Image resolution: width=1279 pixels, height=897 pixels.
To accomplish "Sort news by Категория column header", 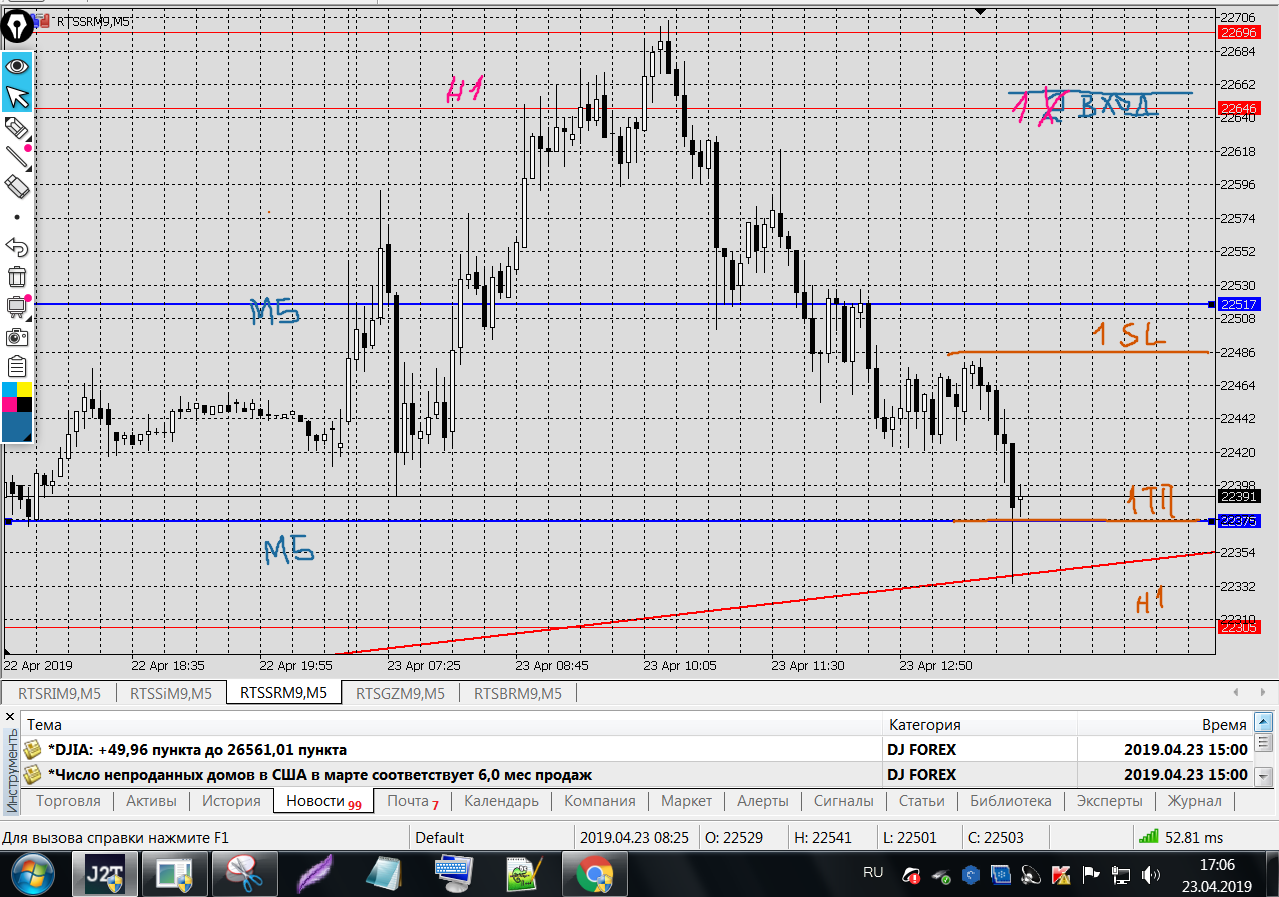I will click(x=924, y=725).
